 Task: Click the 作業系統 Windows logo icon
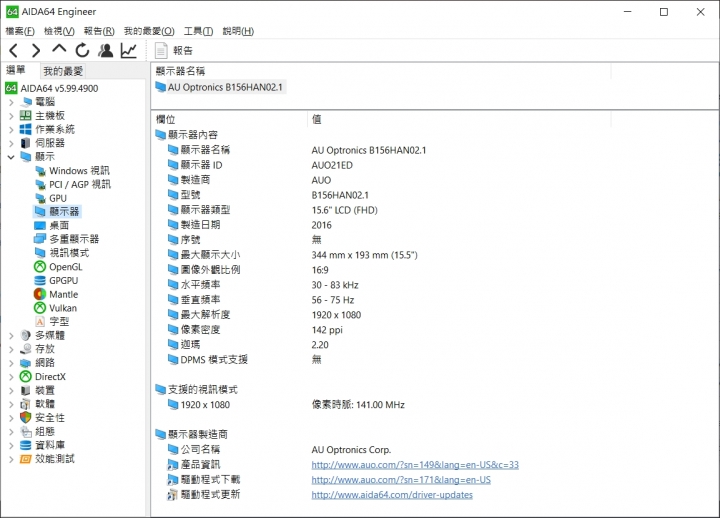(26, 130)
